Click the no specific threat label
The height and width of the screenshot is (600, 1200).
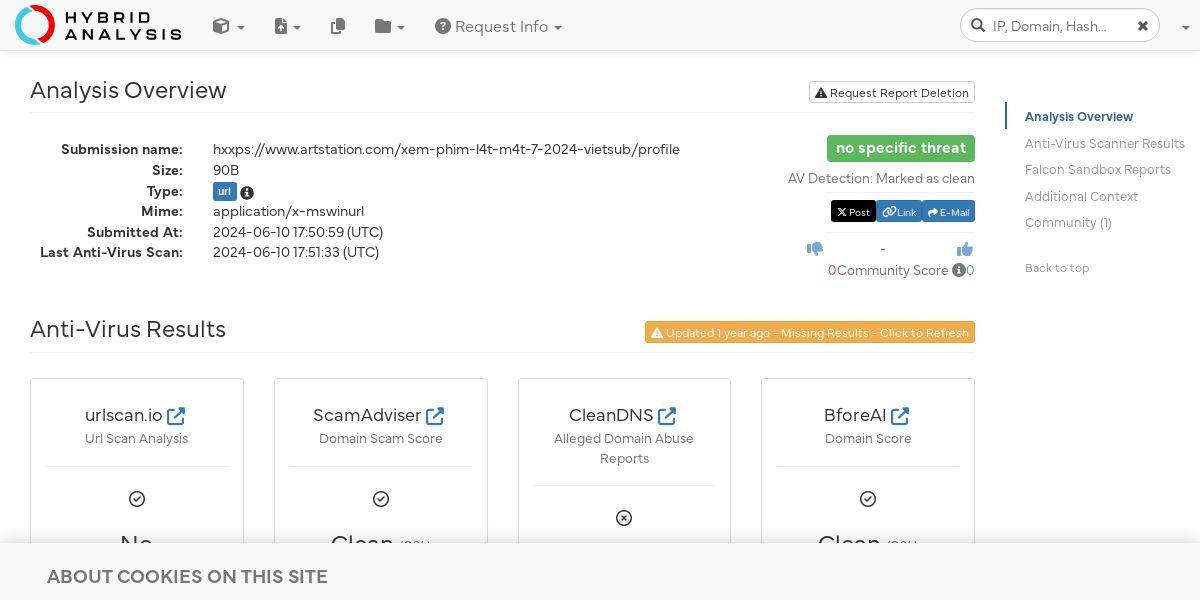901,148
